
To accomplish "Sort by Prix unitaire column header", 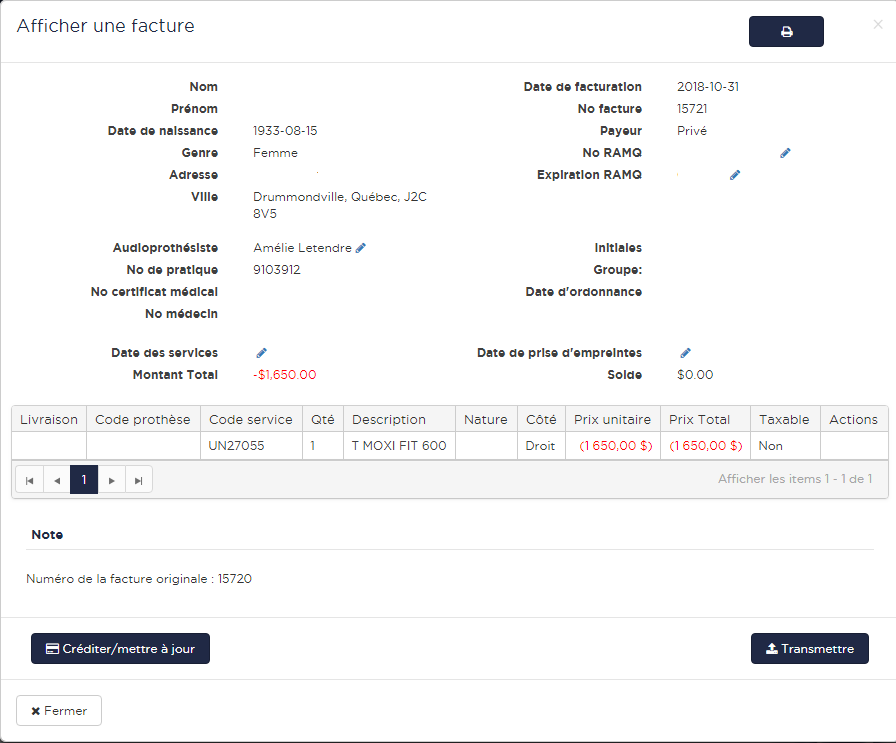I will 612,419.
